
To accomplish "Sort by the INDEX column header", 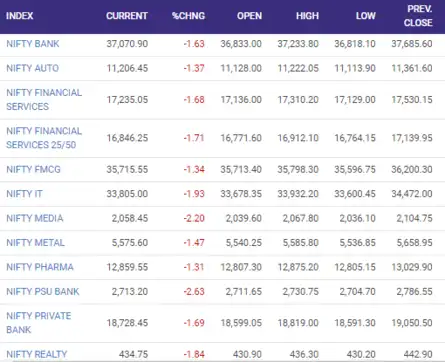I will pyautogui.click(x=19, y=16).
